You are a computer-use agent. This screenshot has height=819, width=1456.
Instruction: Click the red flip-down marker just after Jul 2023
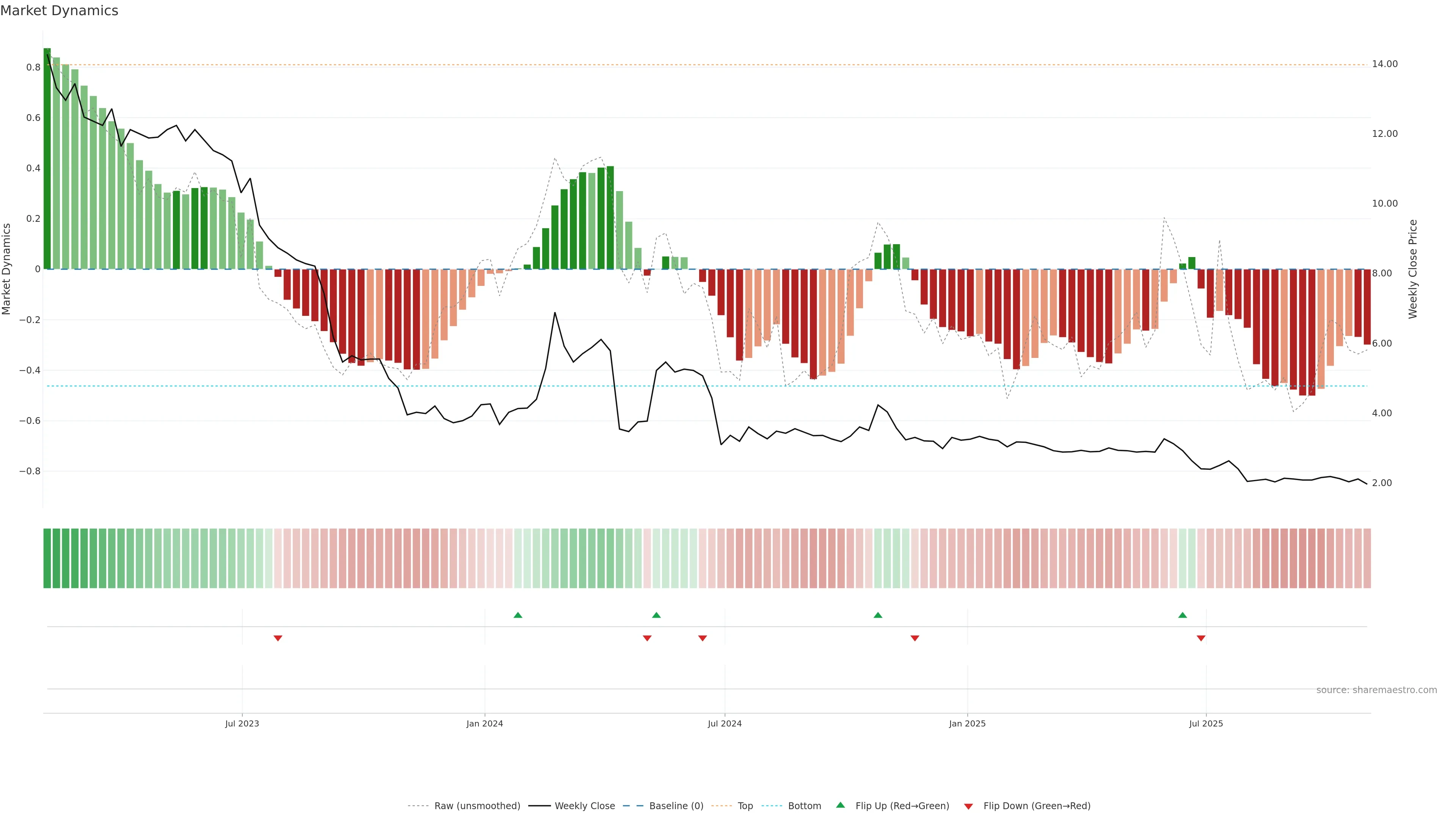coord(278,638)
